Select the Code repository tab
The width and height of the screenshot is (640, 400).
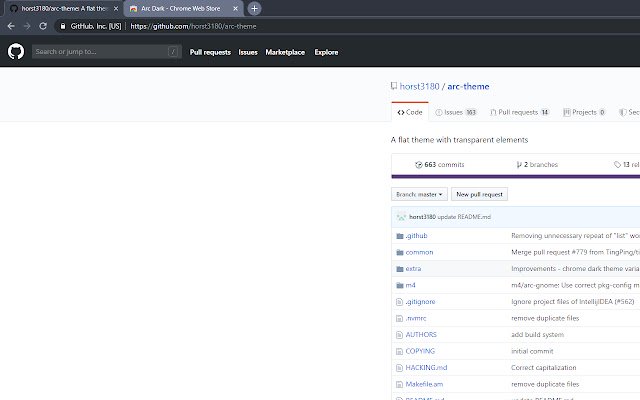coord(410,112)
